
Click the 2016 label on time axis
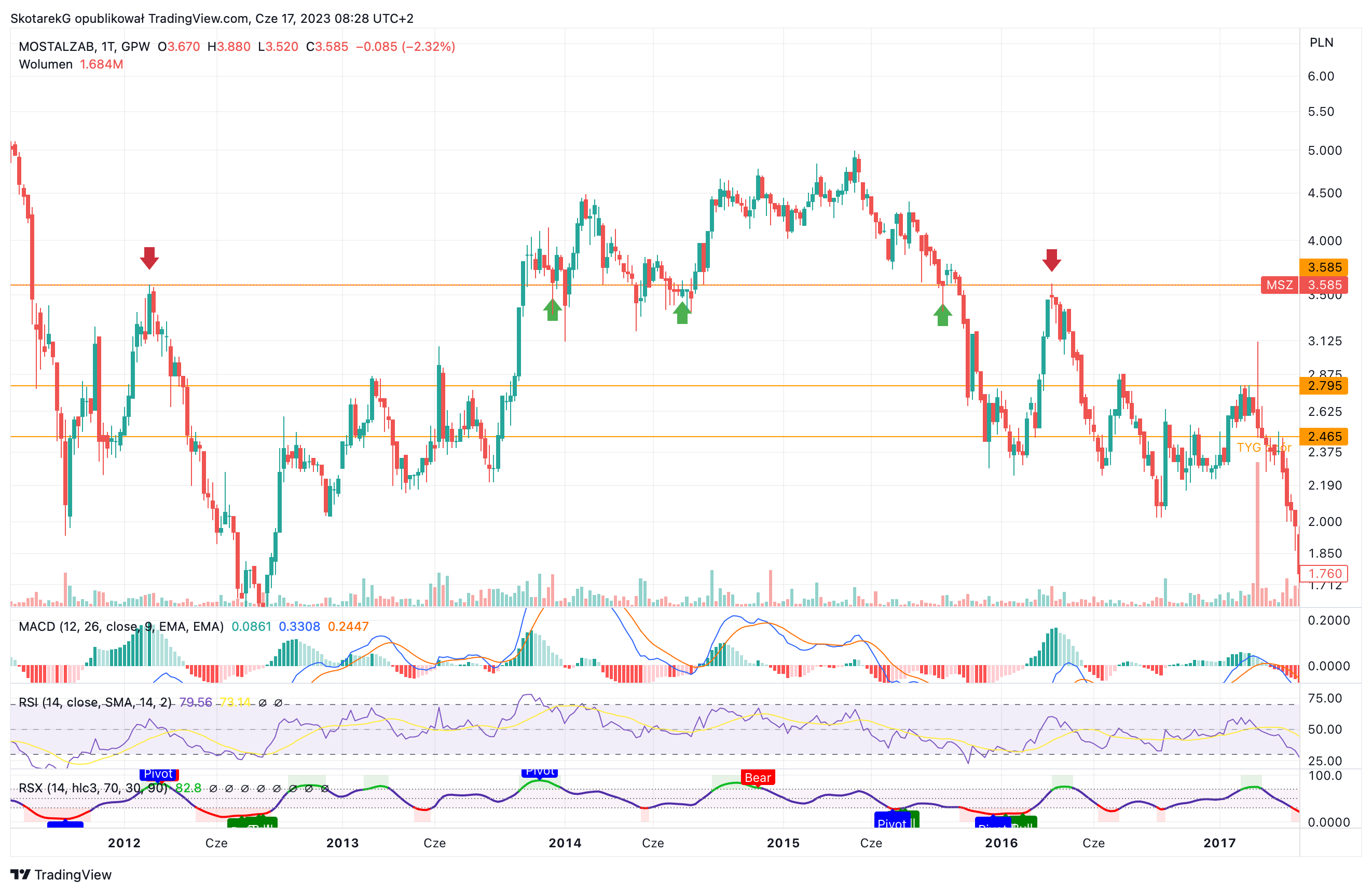1001,843
